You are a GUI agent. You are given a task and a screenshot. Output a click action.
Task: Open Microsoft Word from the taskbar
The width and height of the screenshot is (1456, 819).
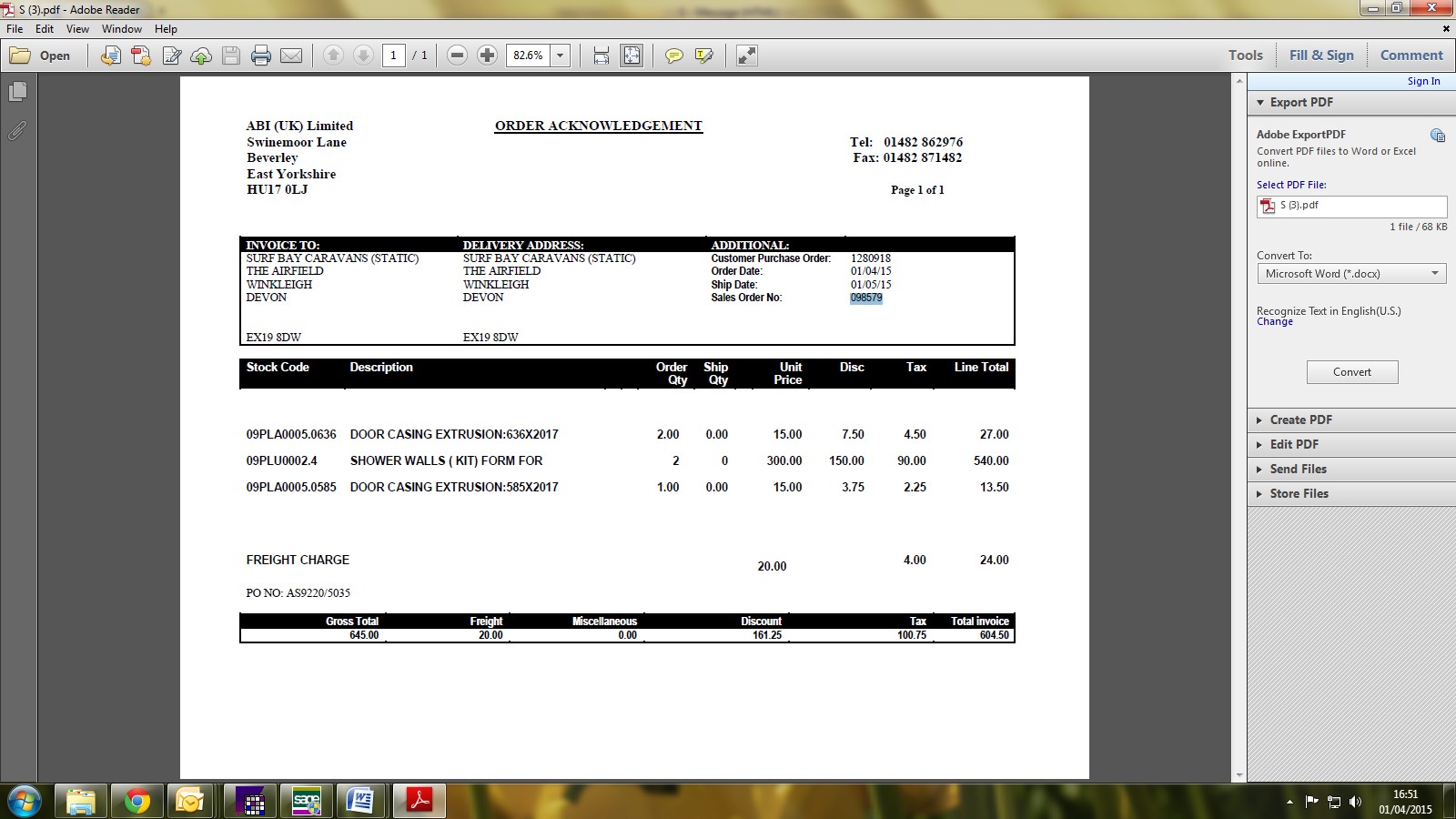[363, 802]
